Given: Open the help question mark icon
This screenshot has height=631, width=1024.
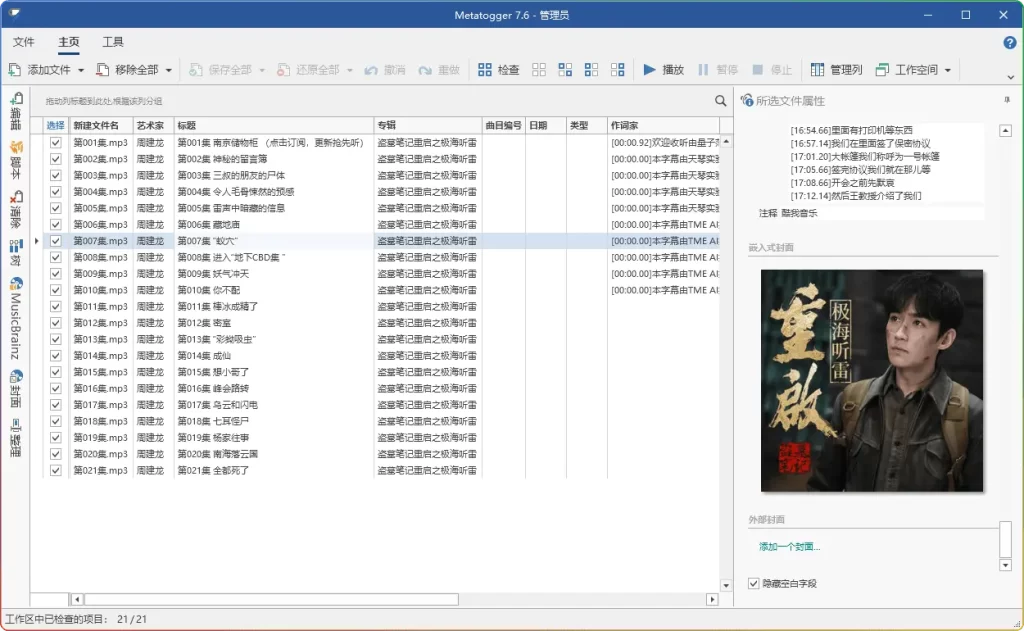Looking at the screenshot, I should 1010,43.
